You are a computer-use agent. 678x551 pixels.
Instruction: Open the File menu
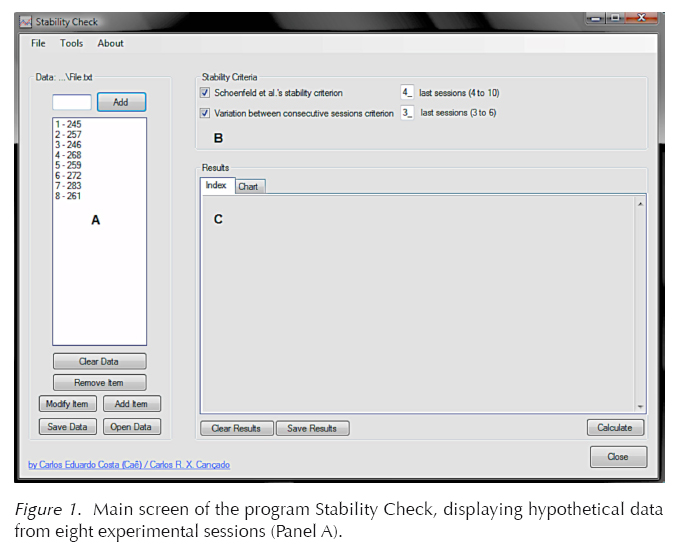[38, 43]
